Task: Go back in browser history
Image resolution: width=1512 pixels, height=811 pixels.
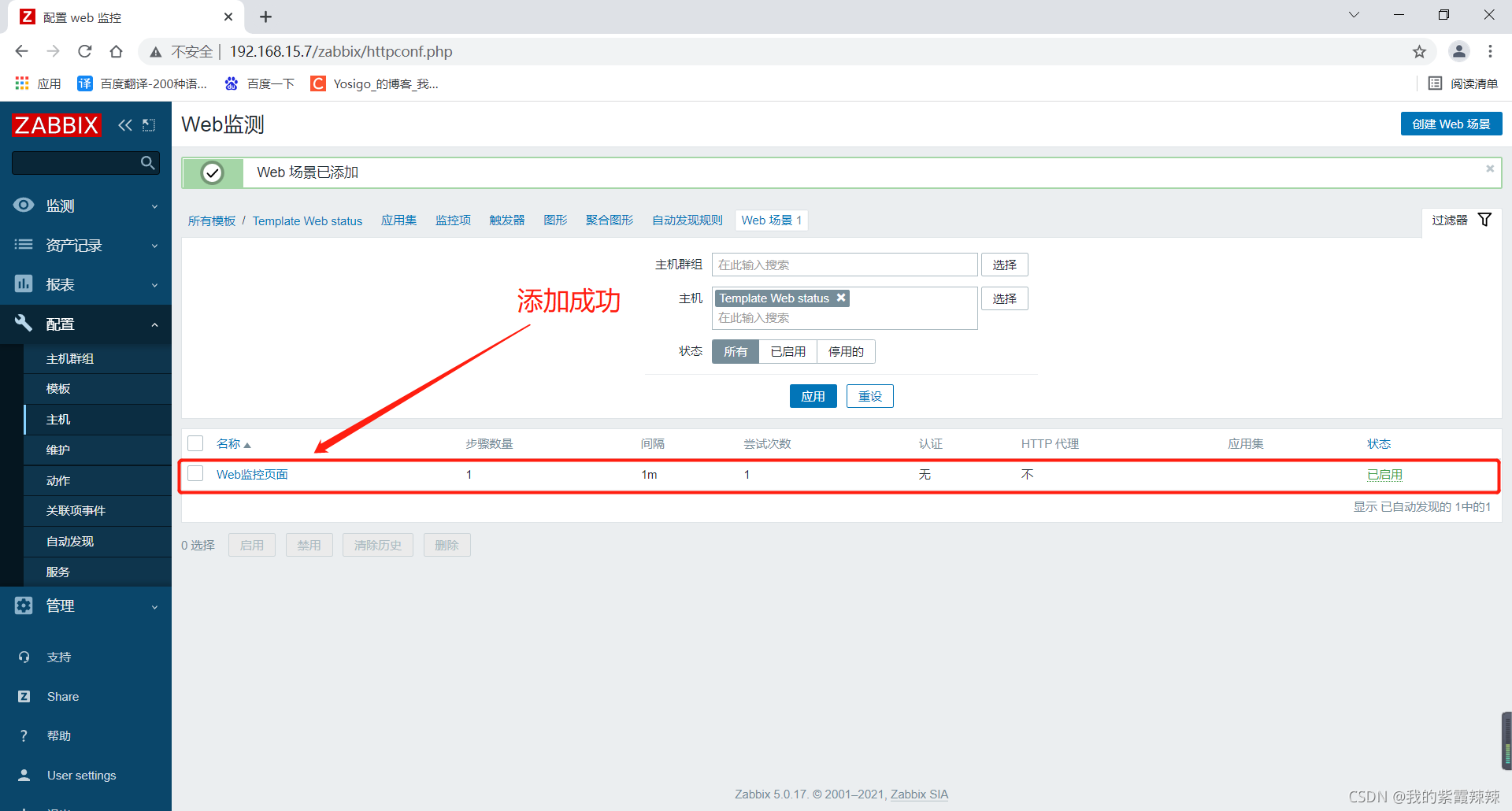Action: click(21, 51)
